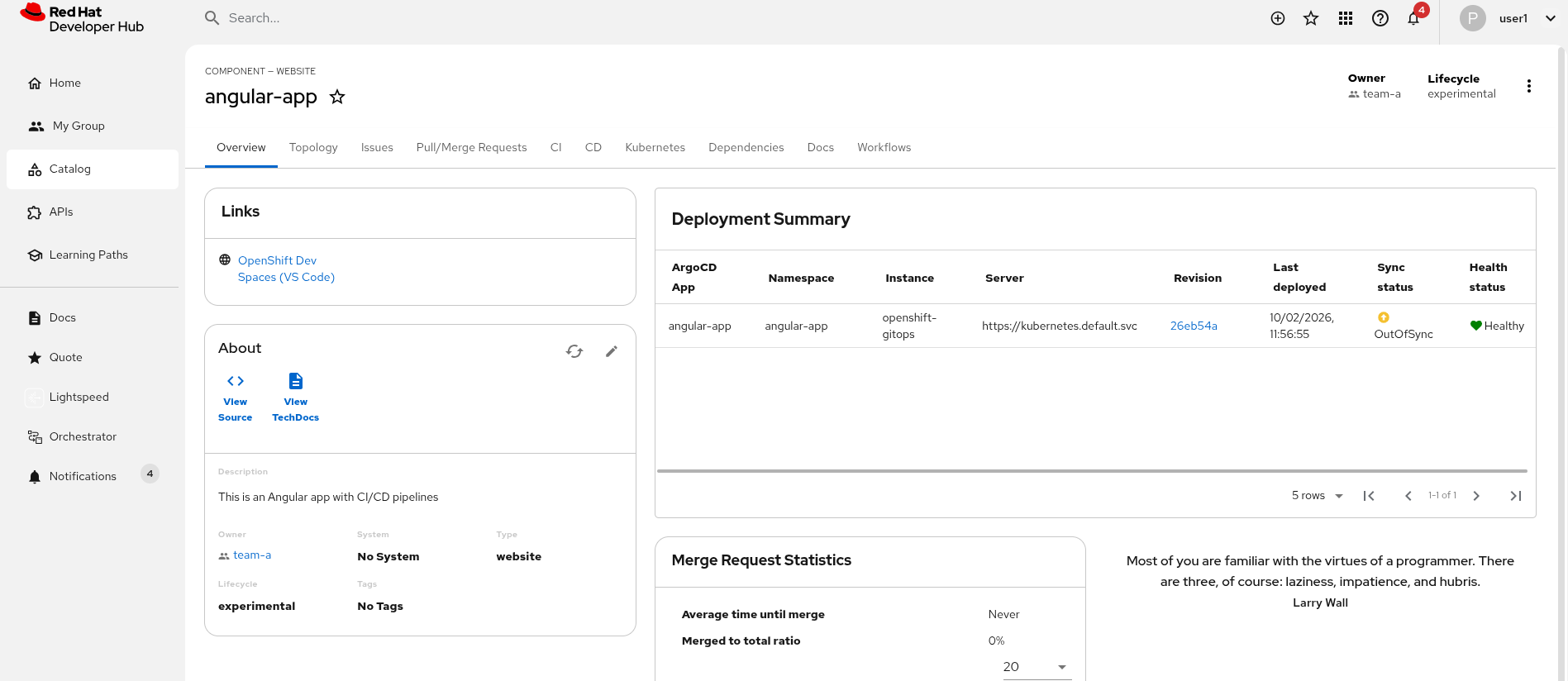Open My Group in the sidebar
This screenshot has width=1568, height=681.
pyautogui.click(x=93, y=126)
